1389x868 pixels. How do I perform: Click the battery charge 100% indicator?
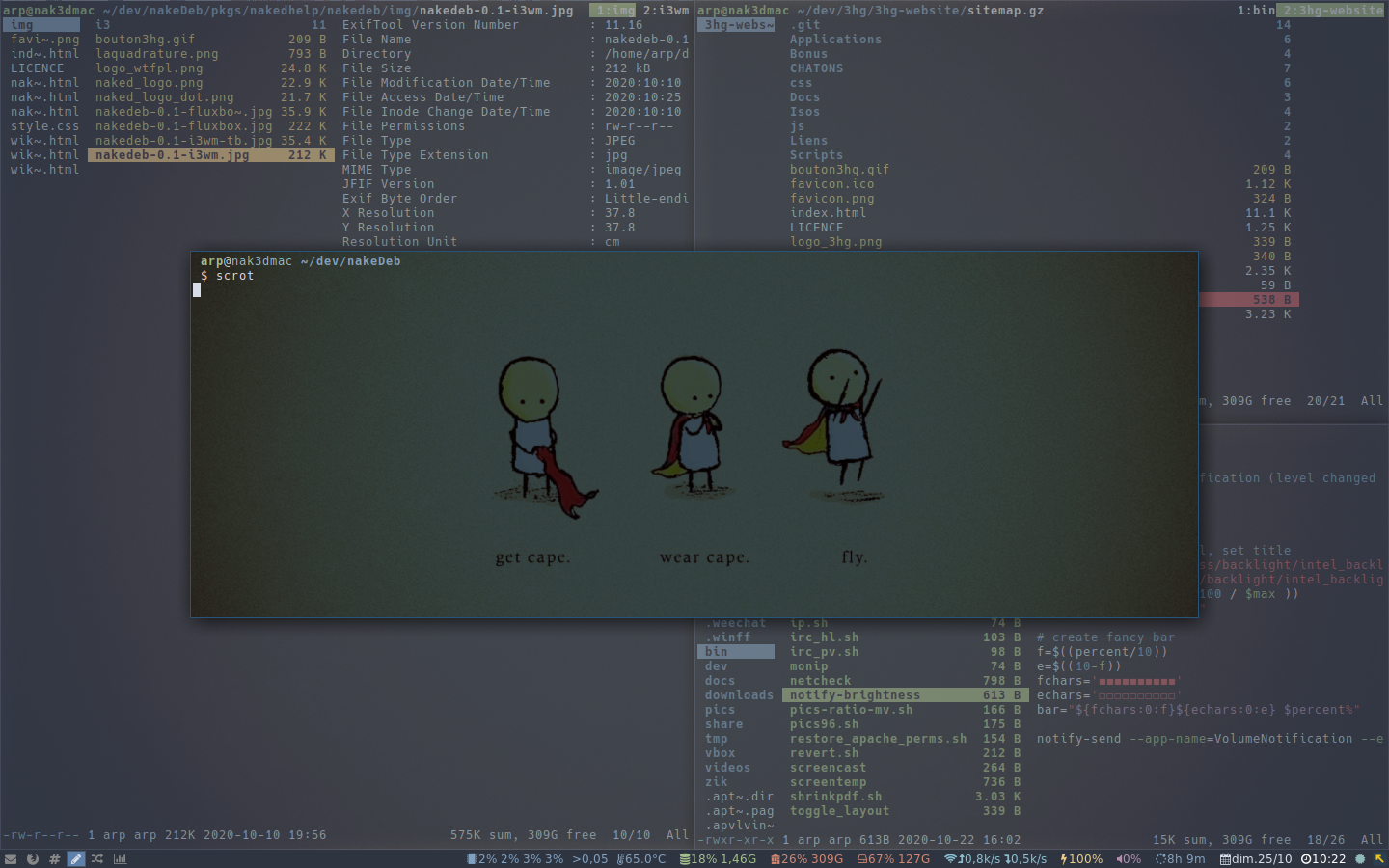(x=1081, y=858)
